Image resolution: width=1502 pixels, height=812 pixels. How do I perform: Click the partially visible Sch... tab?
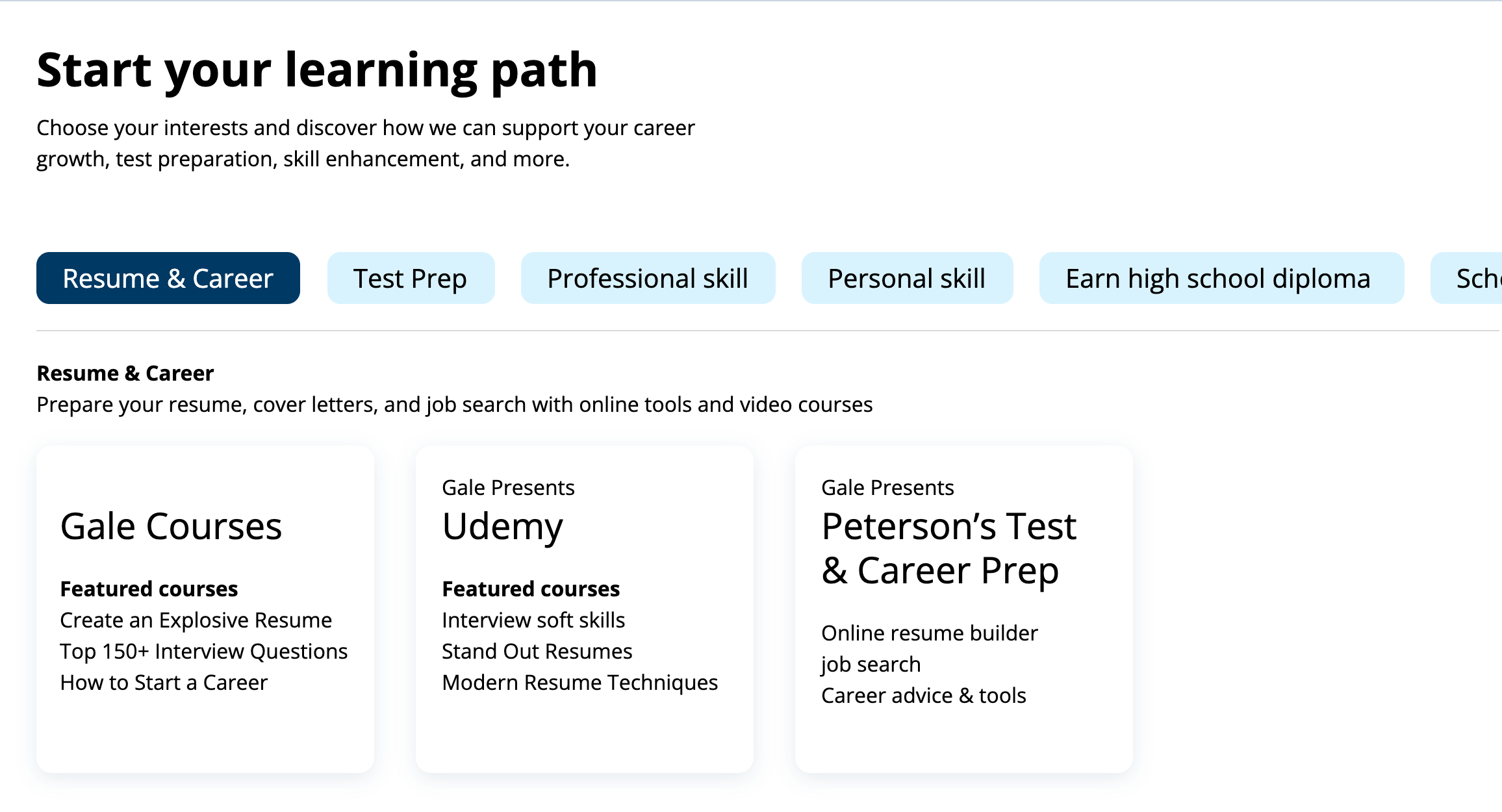(x=1467, y=278)
